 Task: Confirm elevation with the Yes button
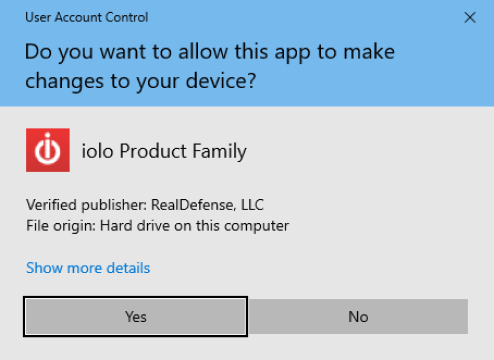pyautogui.click(x=136, y=316)
